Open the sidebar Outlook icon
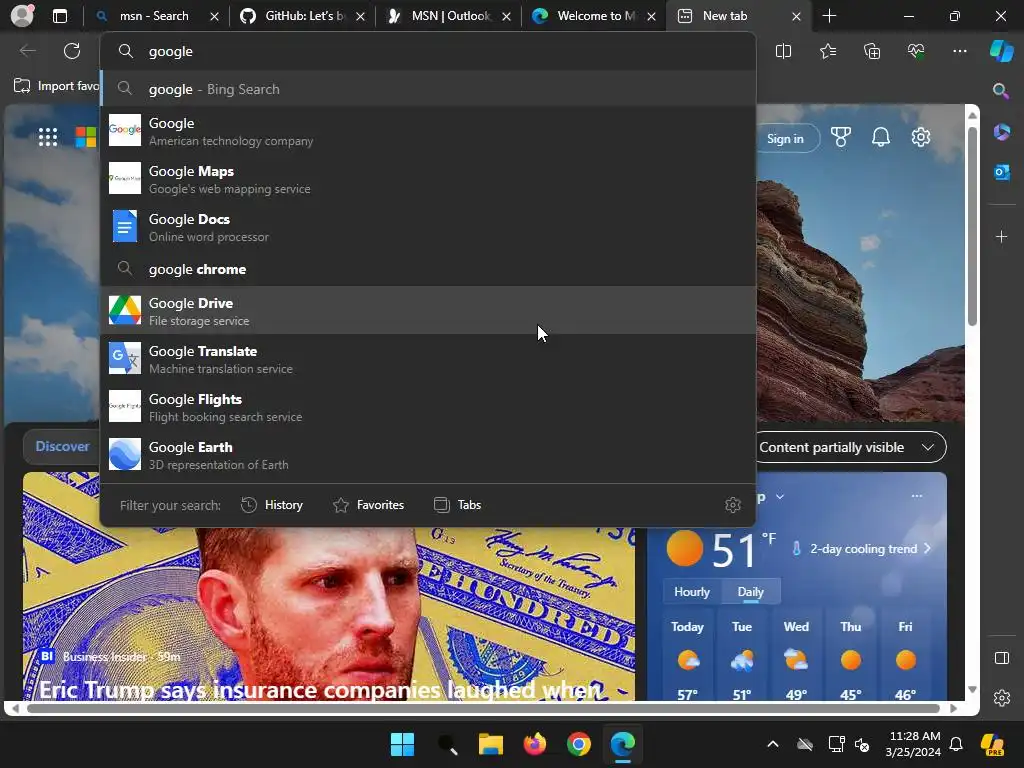 [1001, 172]
